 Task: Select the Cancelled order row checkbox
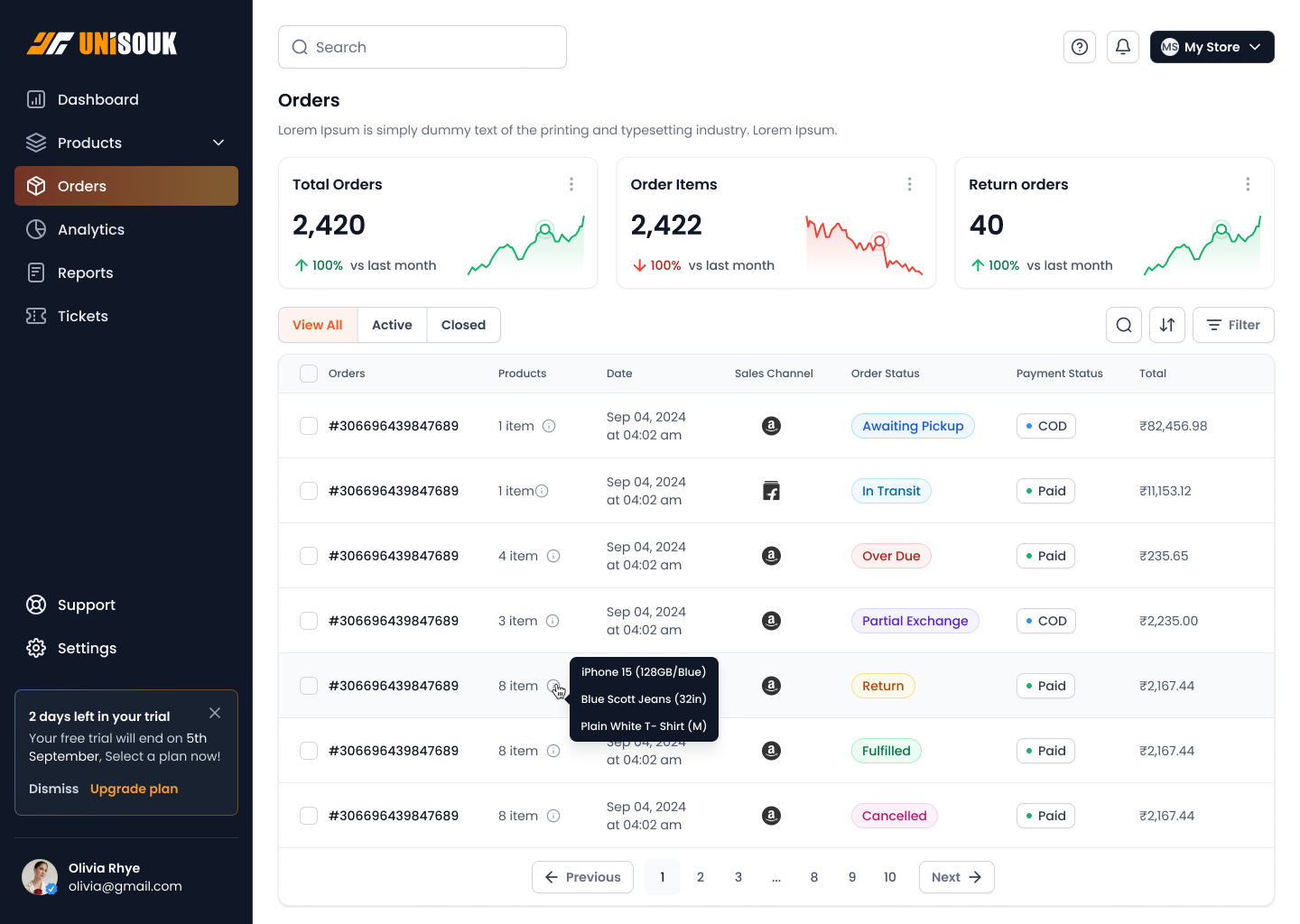click(309, 816)
